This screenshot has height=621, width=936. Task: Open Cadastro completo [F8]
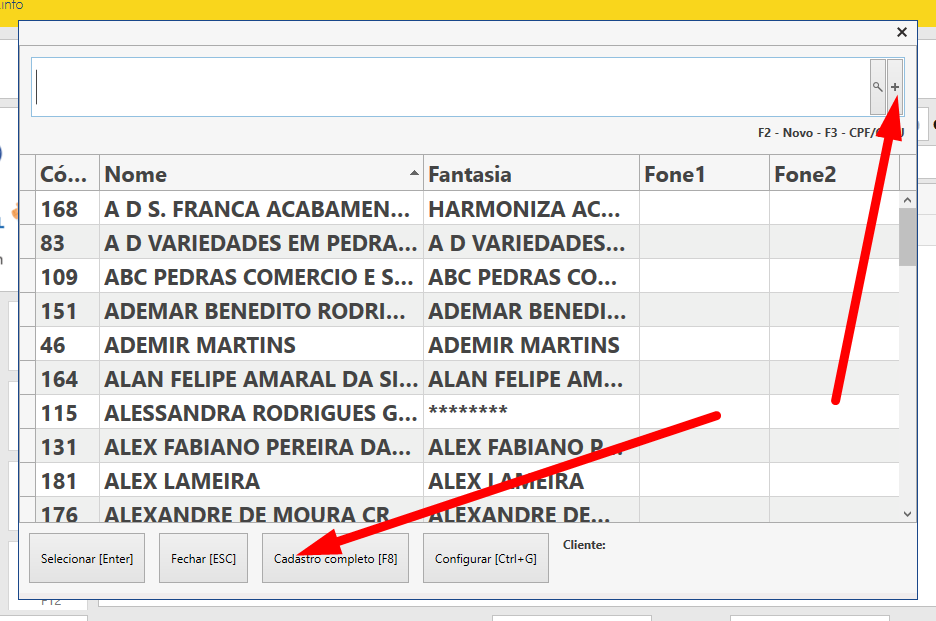tap(336, 559)
